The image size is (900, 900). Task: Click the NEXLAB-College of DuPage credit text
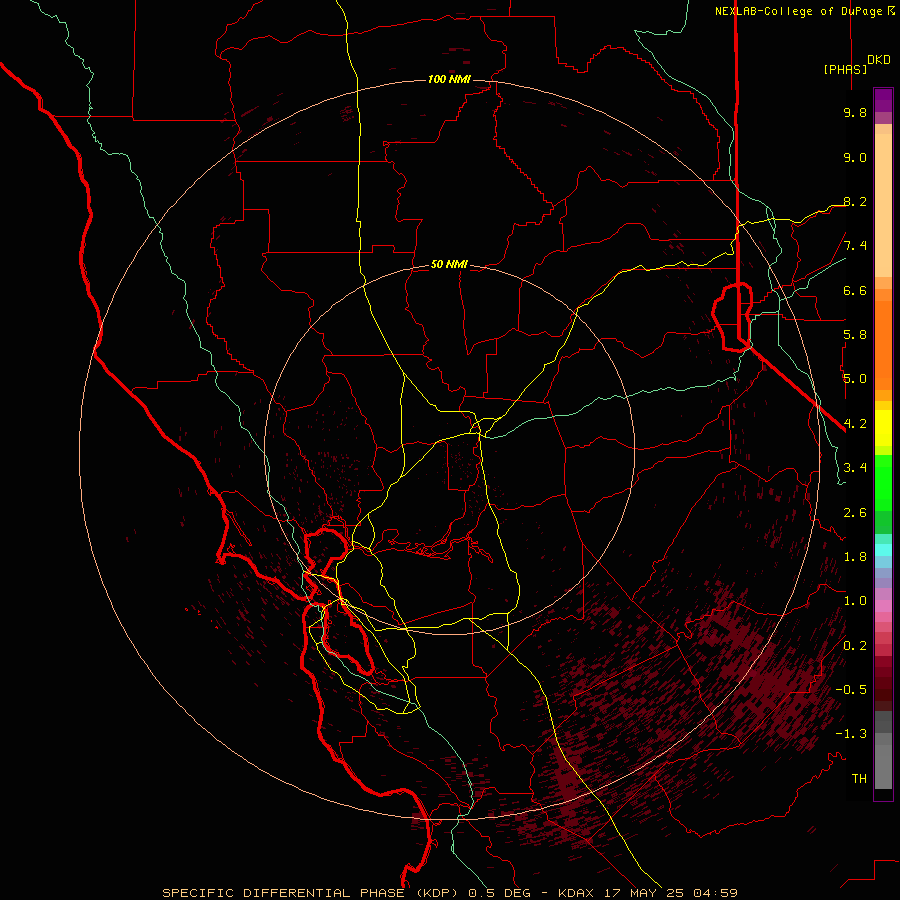(800, 11)
